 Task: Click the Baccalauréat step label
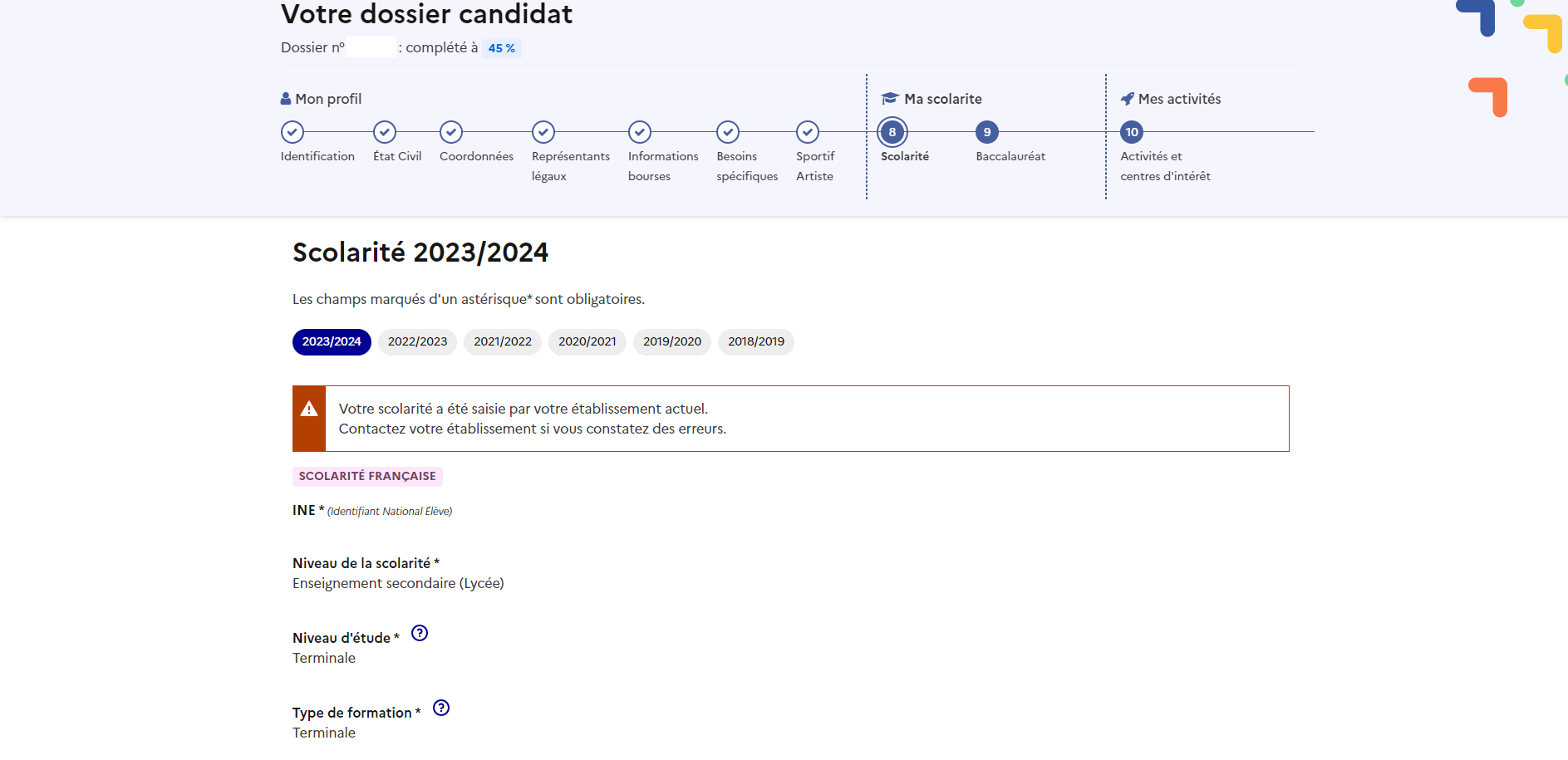tap(1010, 156)
